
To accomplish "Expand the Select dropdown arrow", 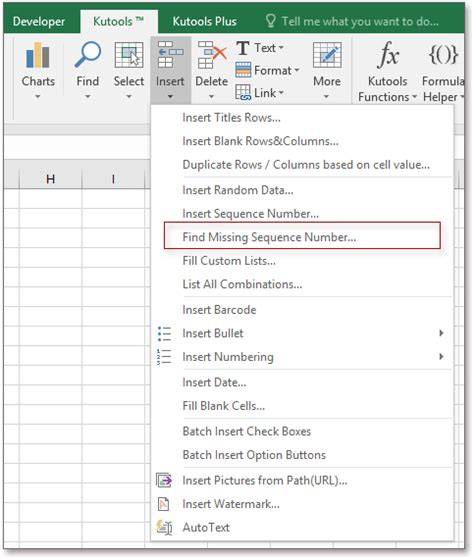I will (129, 97).
